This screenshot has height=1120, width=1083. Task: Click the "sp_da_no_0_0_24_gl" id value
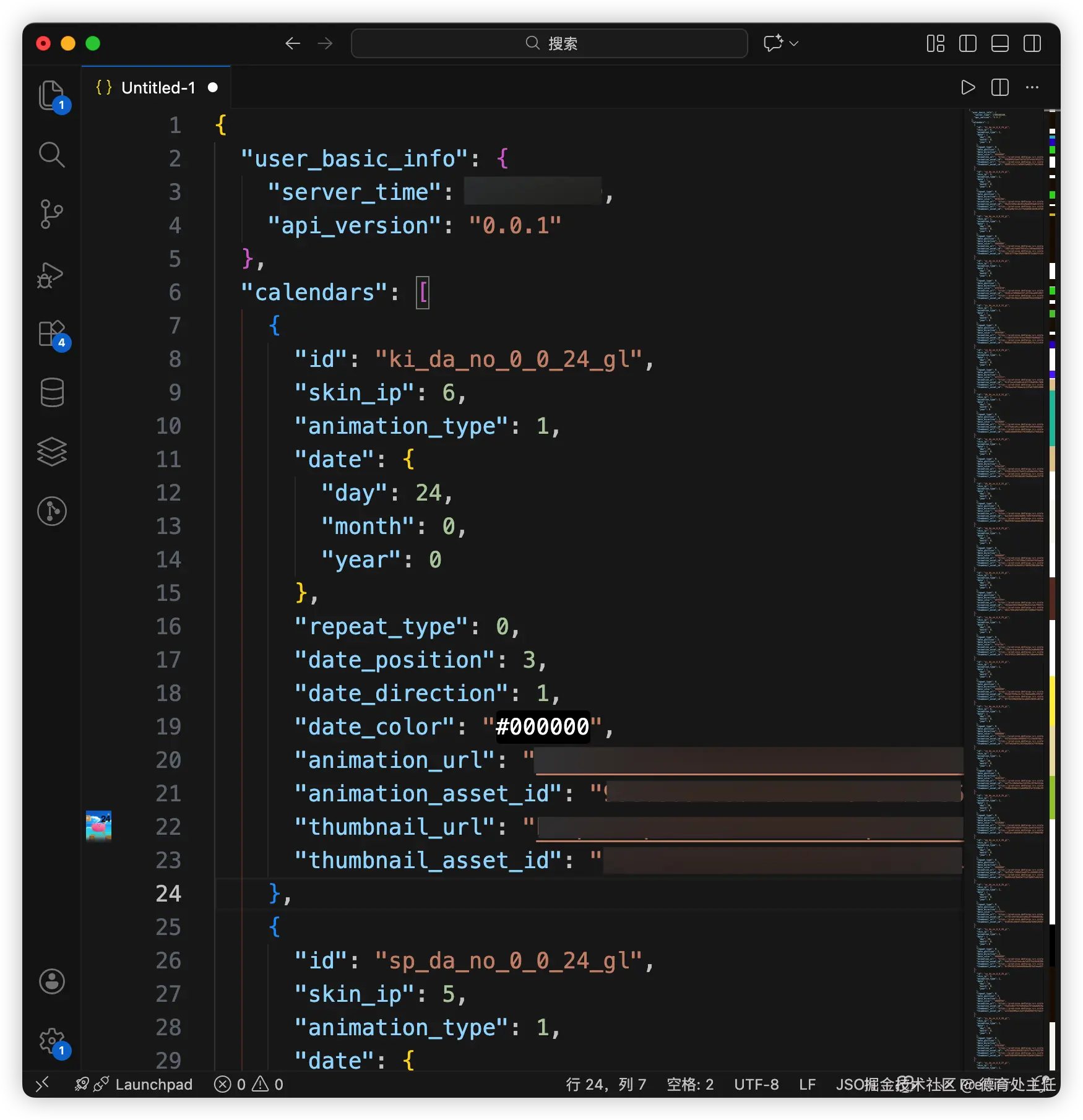pyautogui.click(x=509, y=961)
